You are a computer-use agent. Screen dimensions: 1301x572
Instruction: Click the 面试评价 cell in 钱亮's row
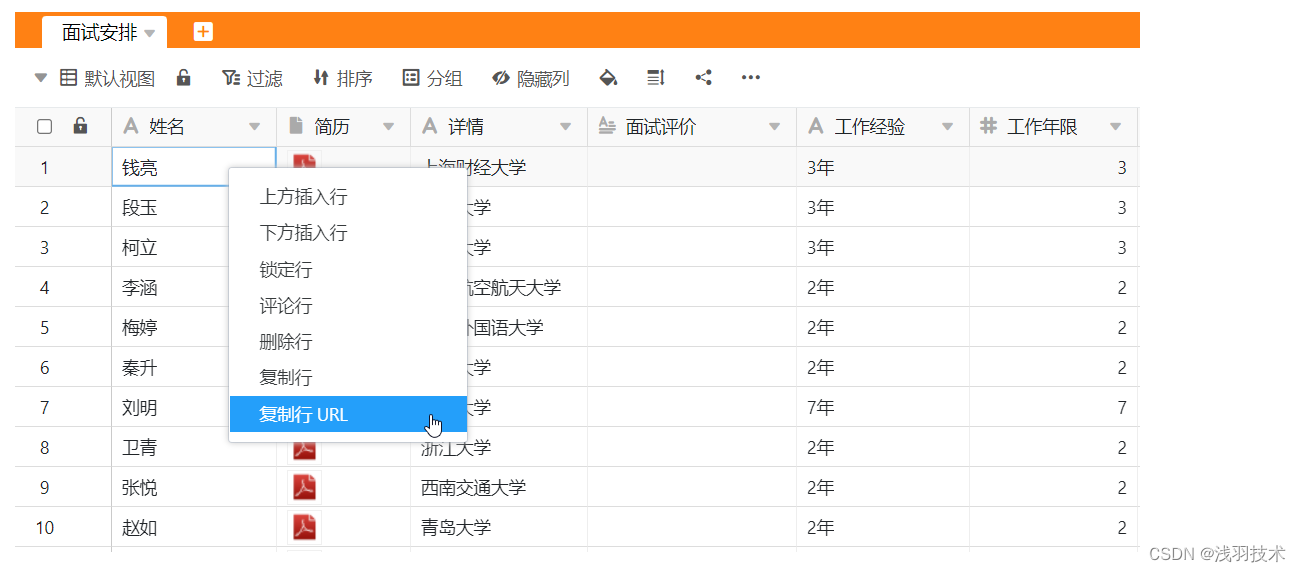(692, 167)
